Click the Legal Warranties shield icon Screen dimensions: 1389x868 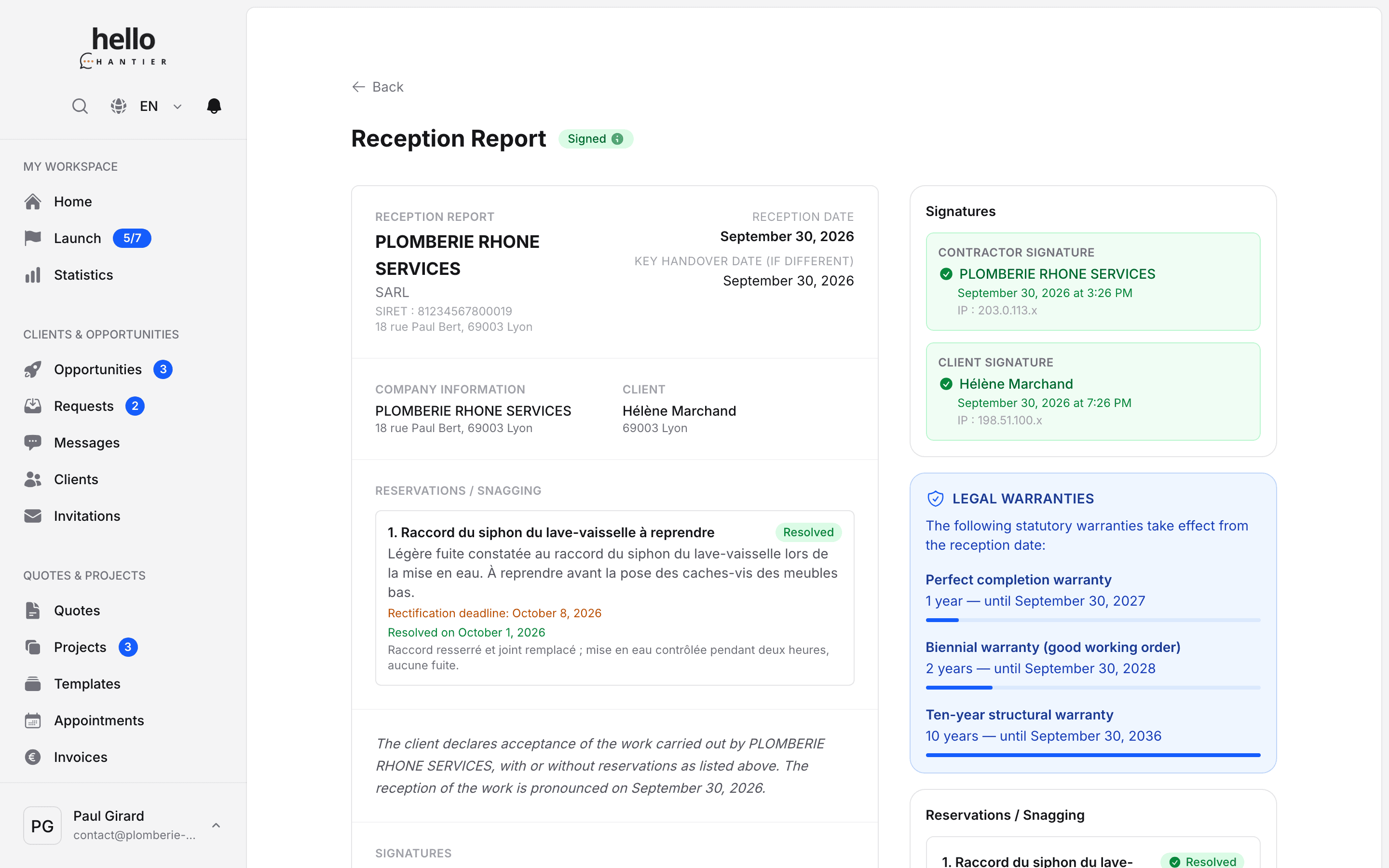(936, 498)
